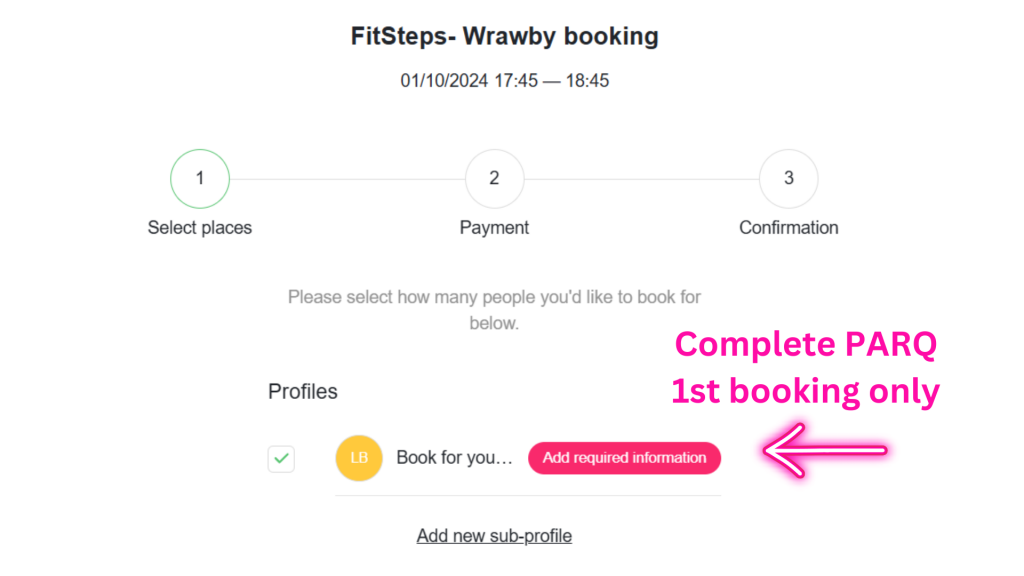
Task: Click the progress line between steps 2 and 3
Action: pyautogui.click(x=641, y=180)
